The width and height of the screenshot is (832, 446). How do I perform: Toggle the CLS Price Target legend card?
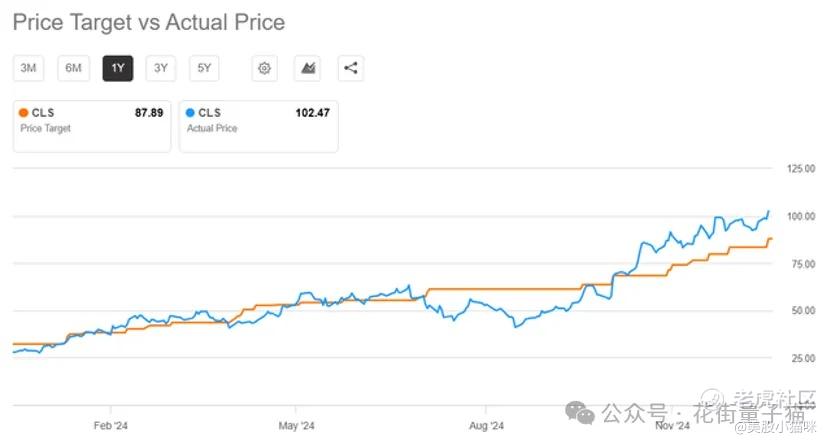click(x=92, y=126)
